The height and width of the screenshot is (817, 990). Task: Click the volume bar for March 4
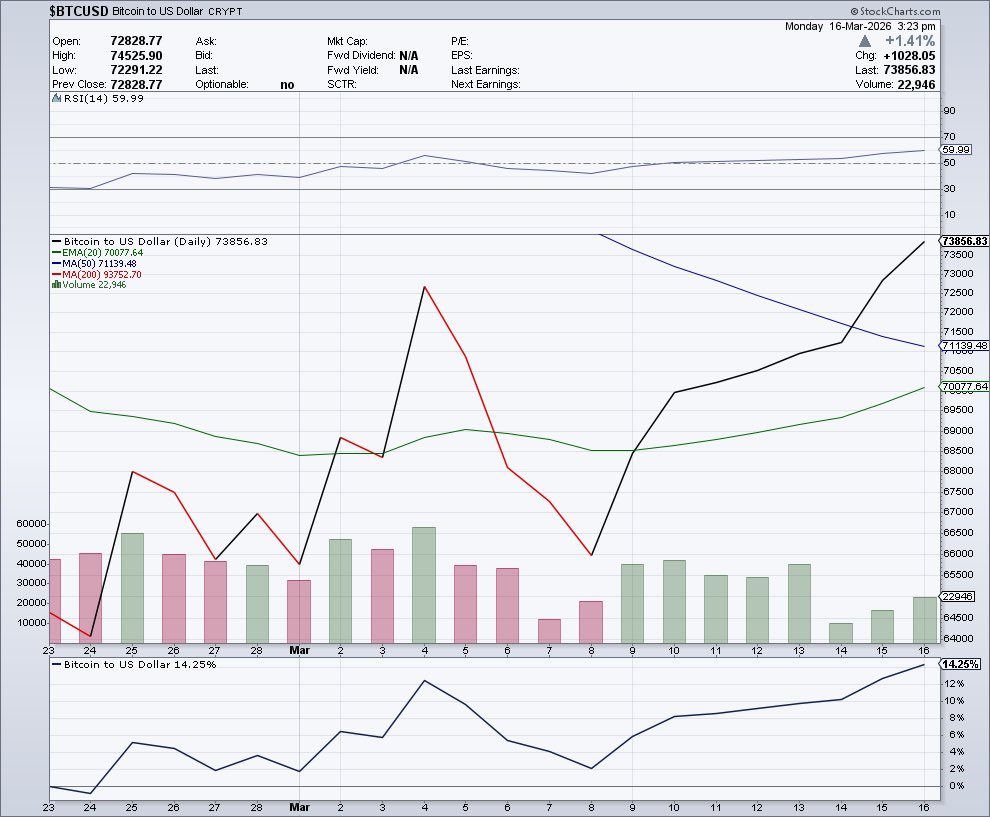pyautogui.click(x=424, y=585)
